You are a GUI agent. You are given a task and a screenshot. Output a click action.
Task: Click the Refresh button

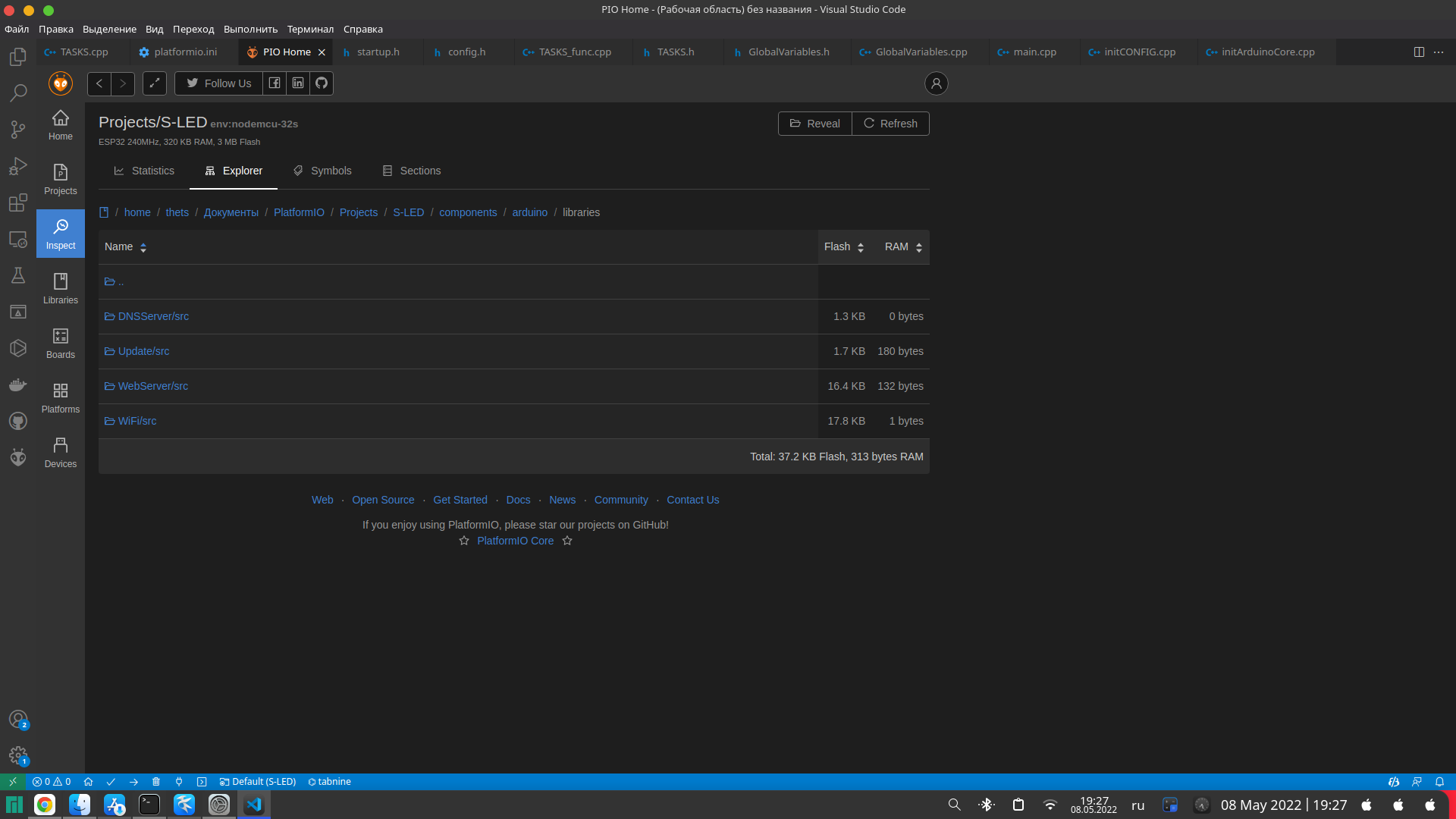891,124
